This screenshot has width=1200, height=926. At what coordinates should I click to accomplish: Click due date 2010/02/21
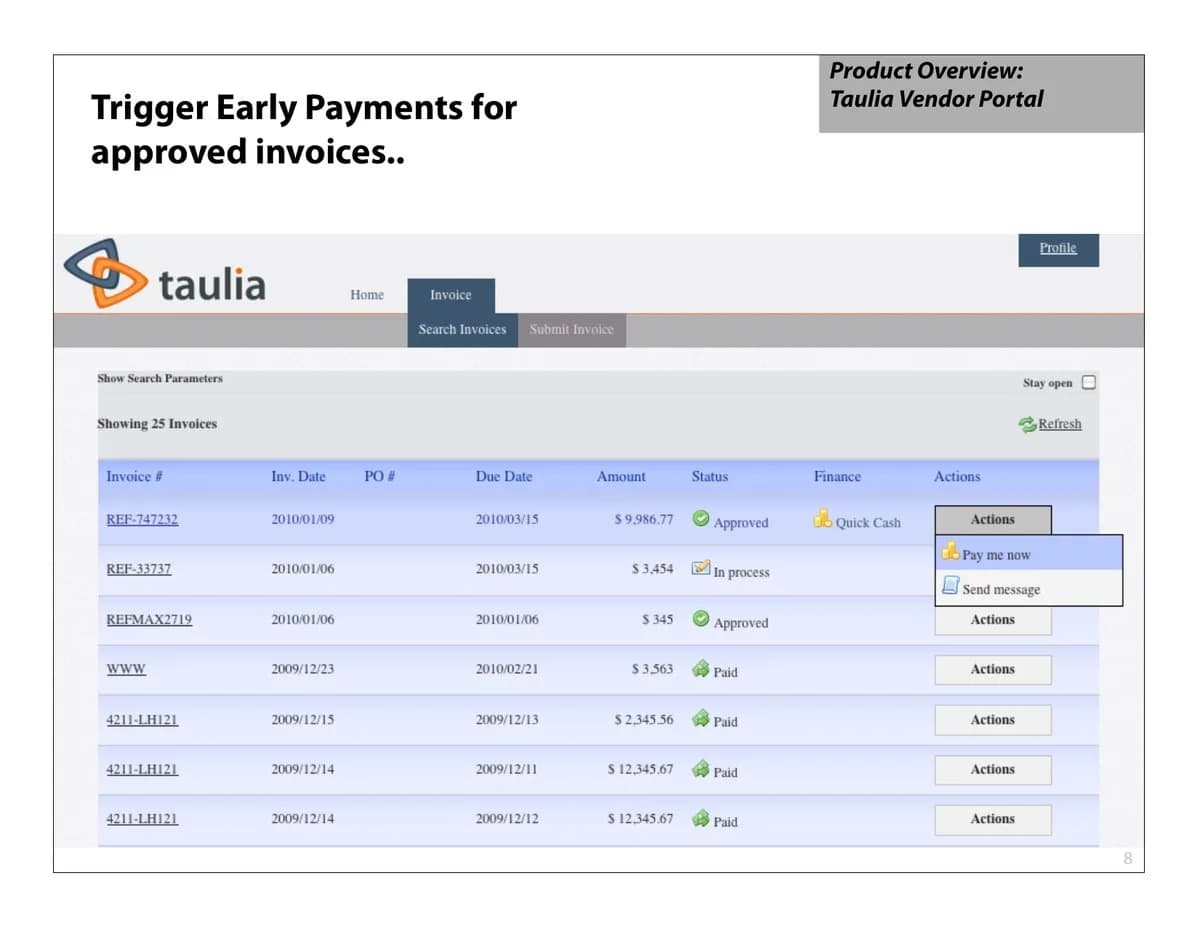tap(507, 669)
